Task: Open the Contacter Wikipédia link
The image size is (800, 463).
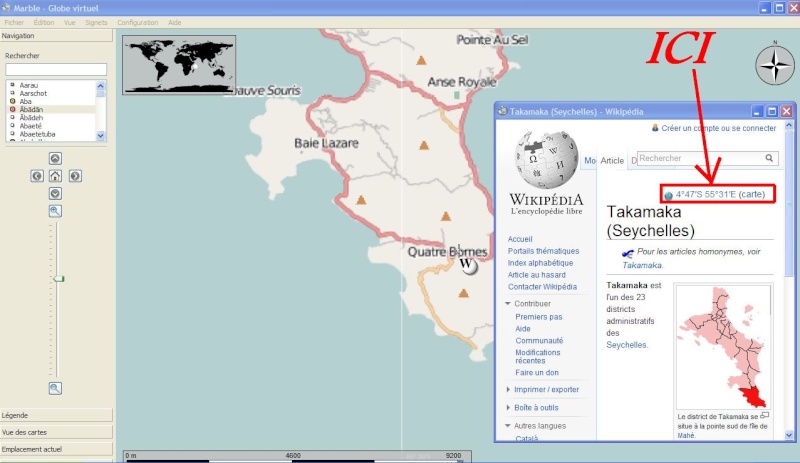Action: coord(542,287)
